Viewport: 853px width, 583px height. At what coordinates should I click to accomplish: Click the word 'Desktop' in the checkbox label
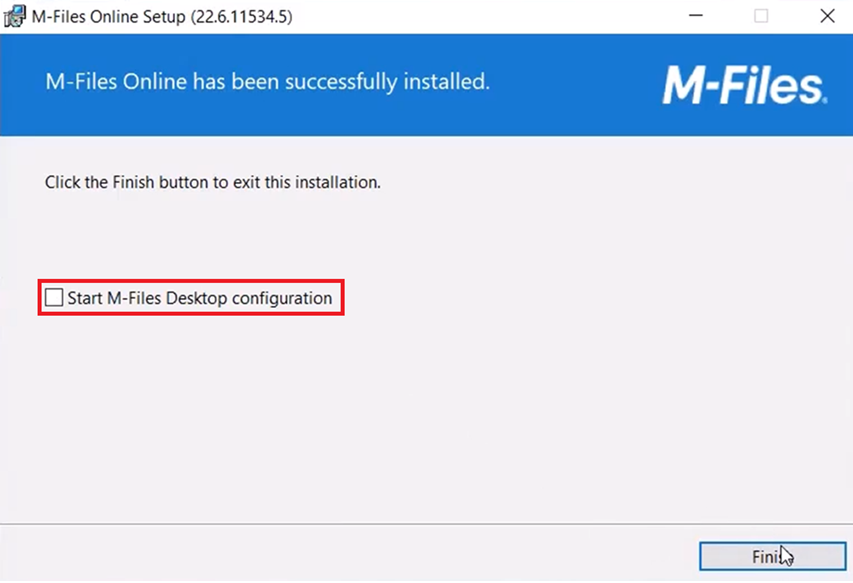[196, 298]
